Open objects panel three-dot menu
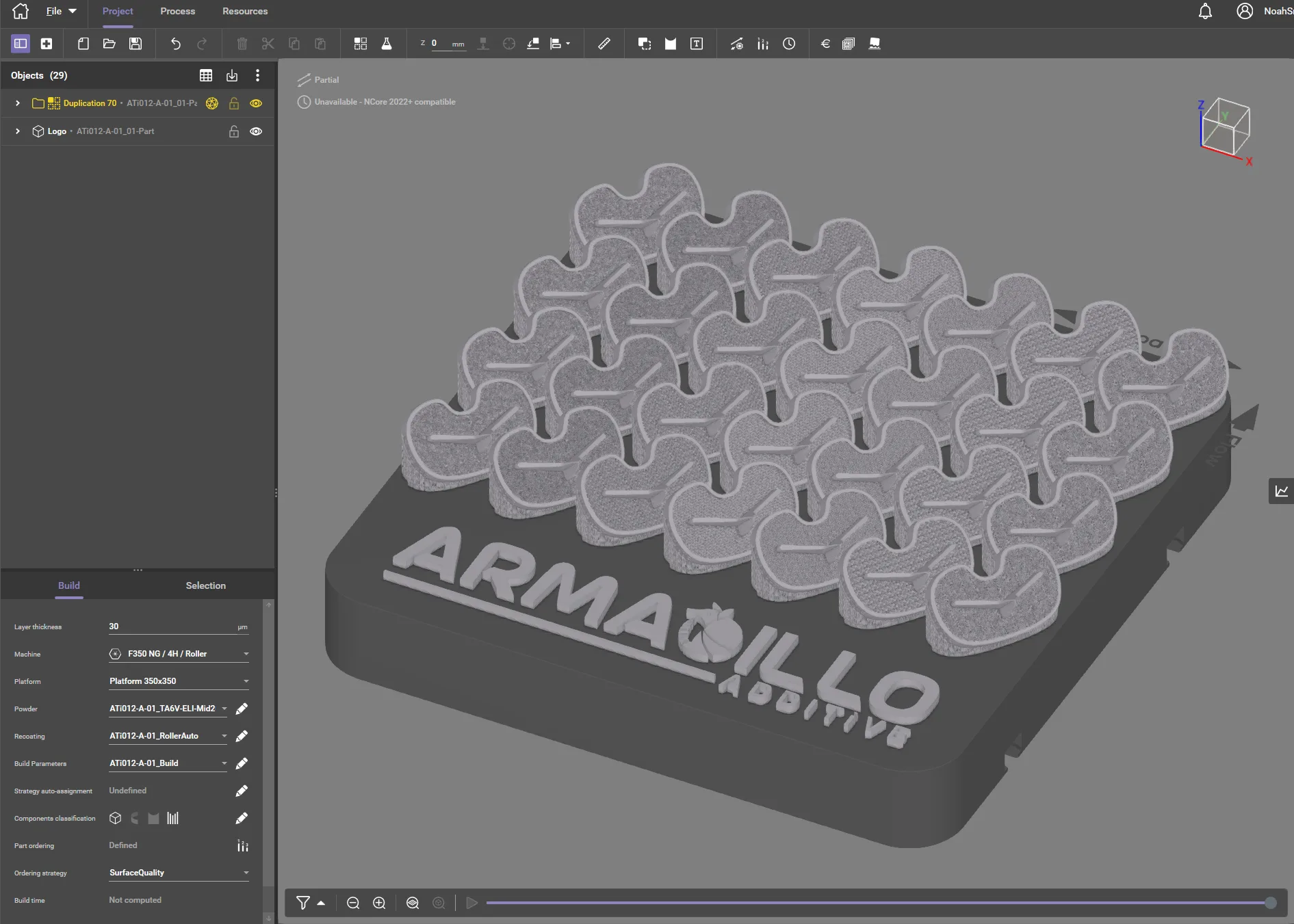 (257, 75)
